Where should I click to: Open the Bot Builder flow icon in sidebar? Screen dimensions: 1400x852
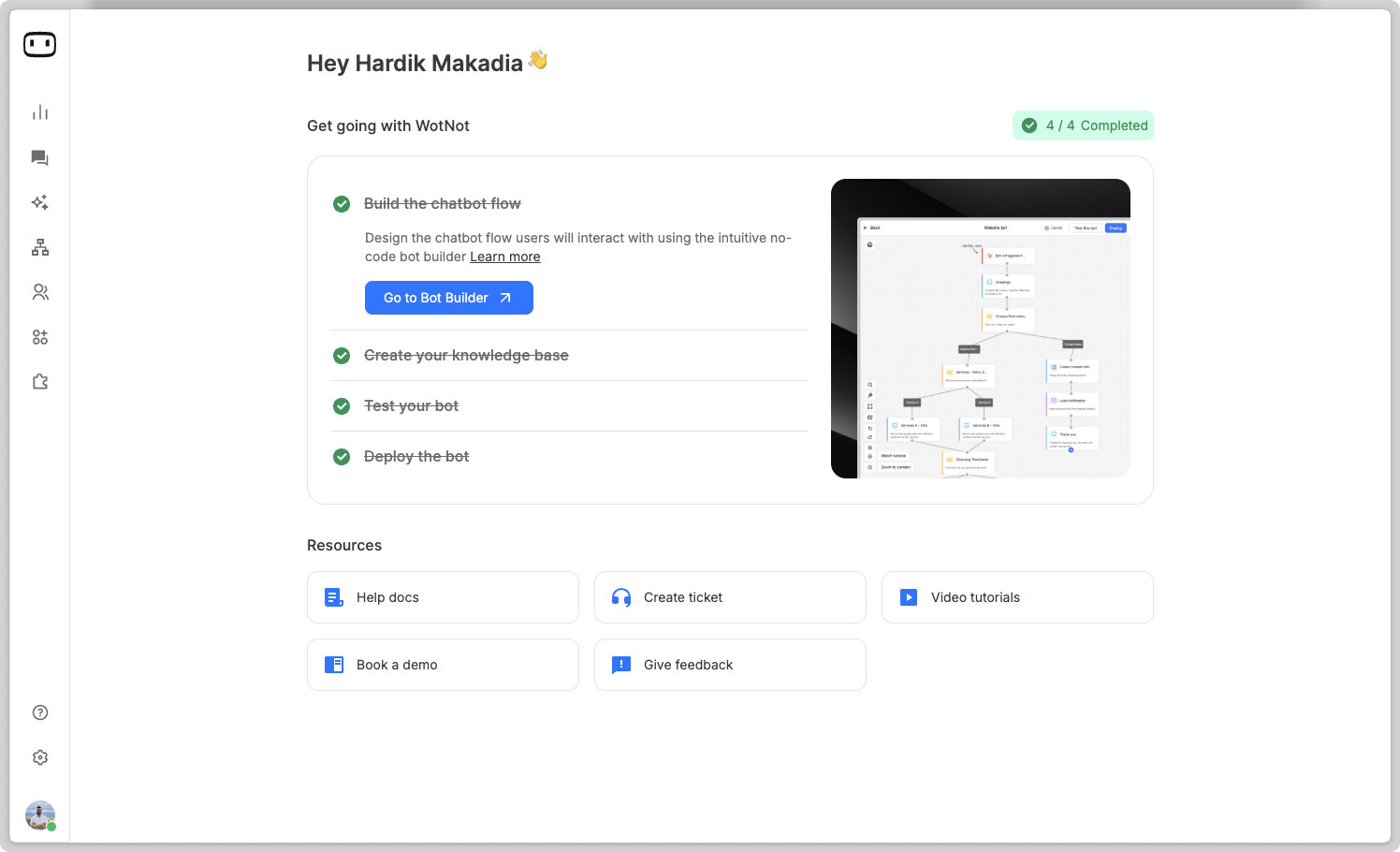(40, 247)
